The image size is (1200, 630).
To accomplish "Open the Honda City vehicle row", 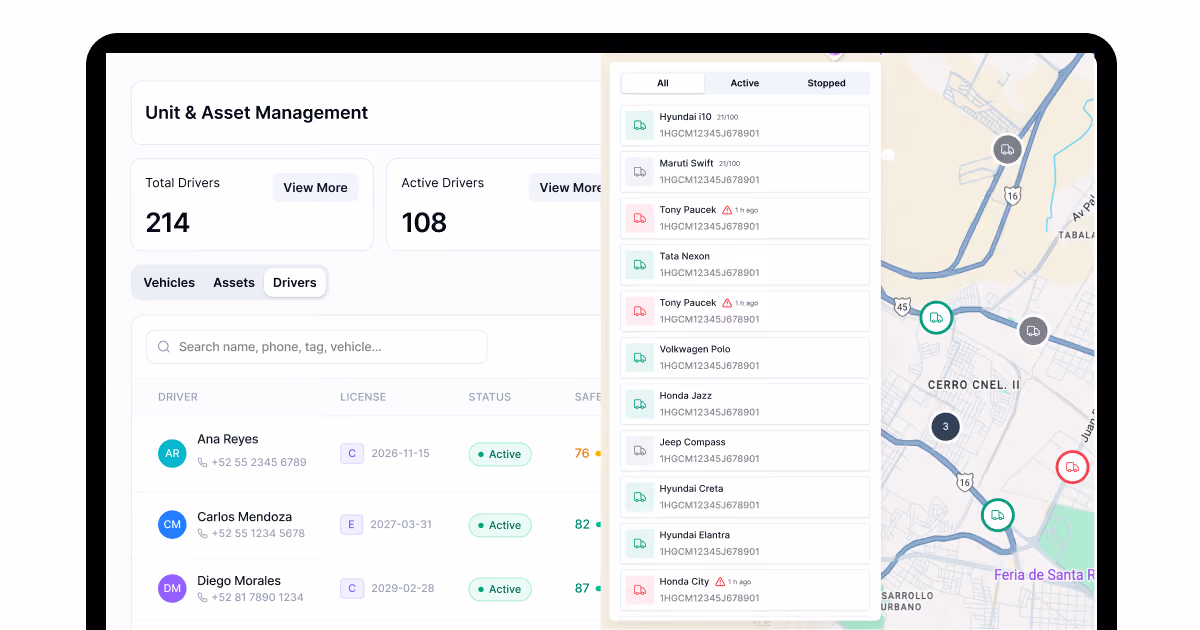I will click(745, 590).
